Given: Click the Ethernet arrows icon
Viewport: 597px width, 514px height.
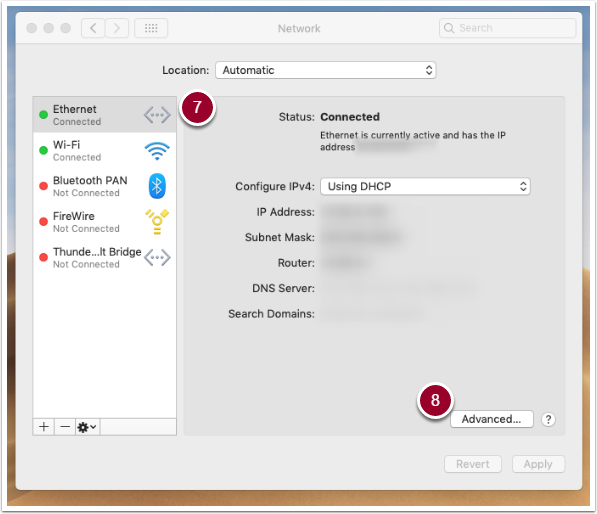Looking at the screenshot, I should (157, 115).
